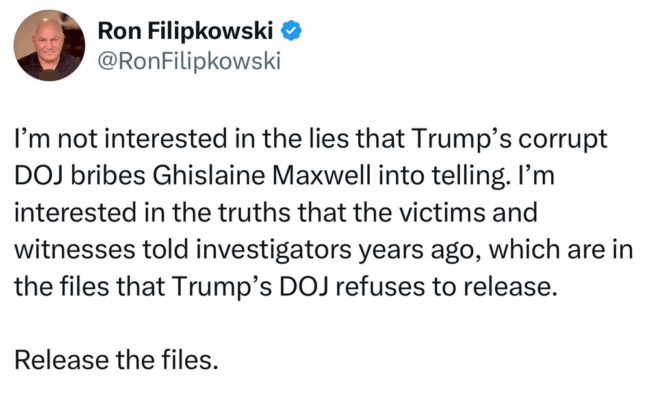Click "refuses to release" in the last paragraph line
This screenshot has width=650, height=411.
[444, 286]
